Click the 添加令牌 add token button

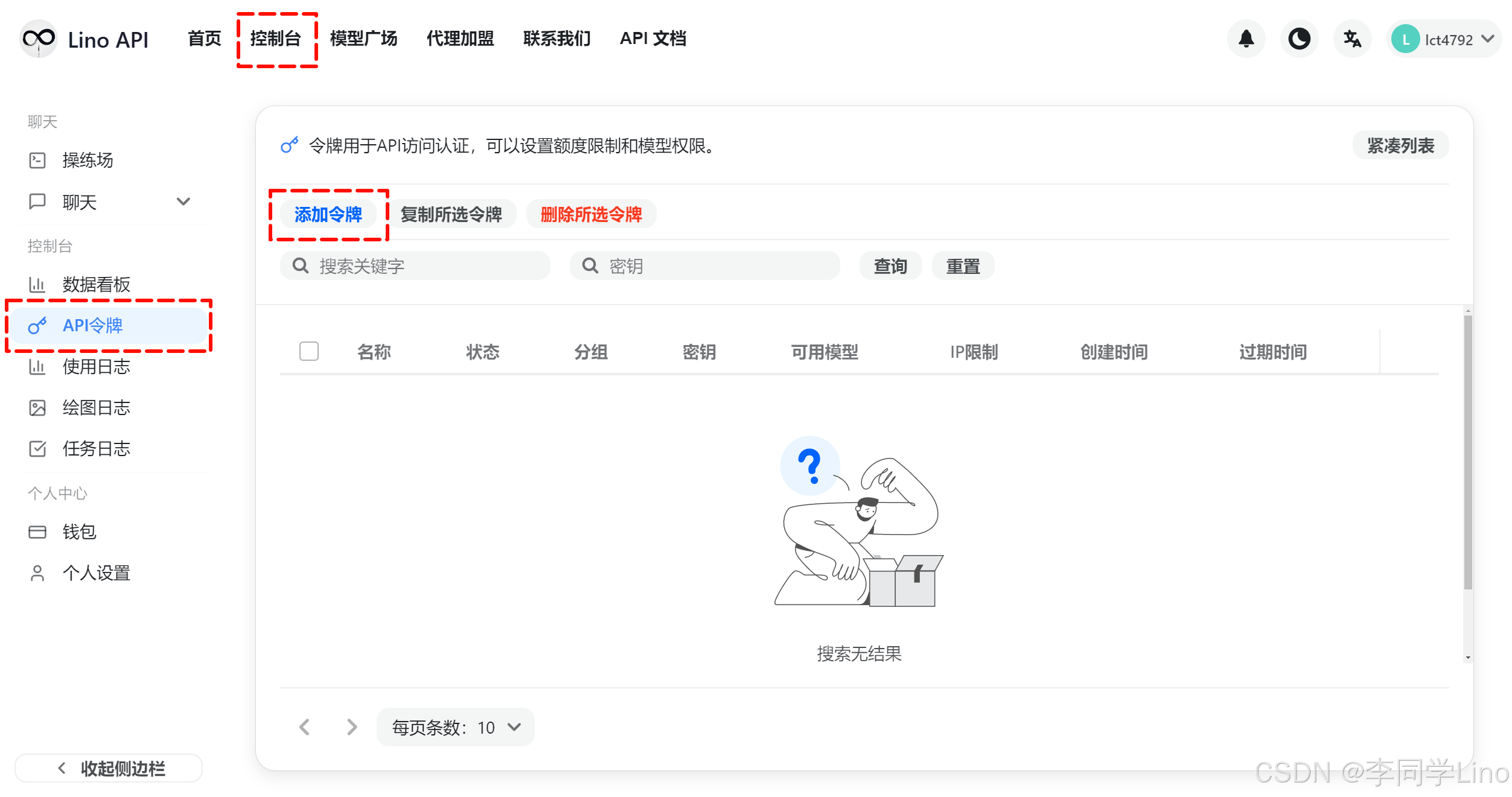click(328, 214)
